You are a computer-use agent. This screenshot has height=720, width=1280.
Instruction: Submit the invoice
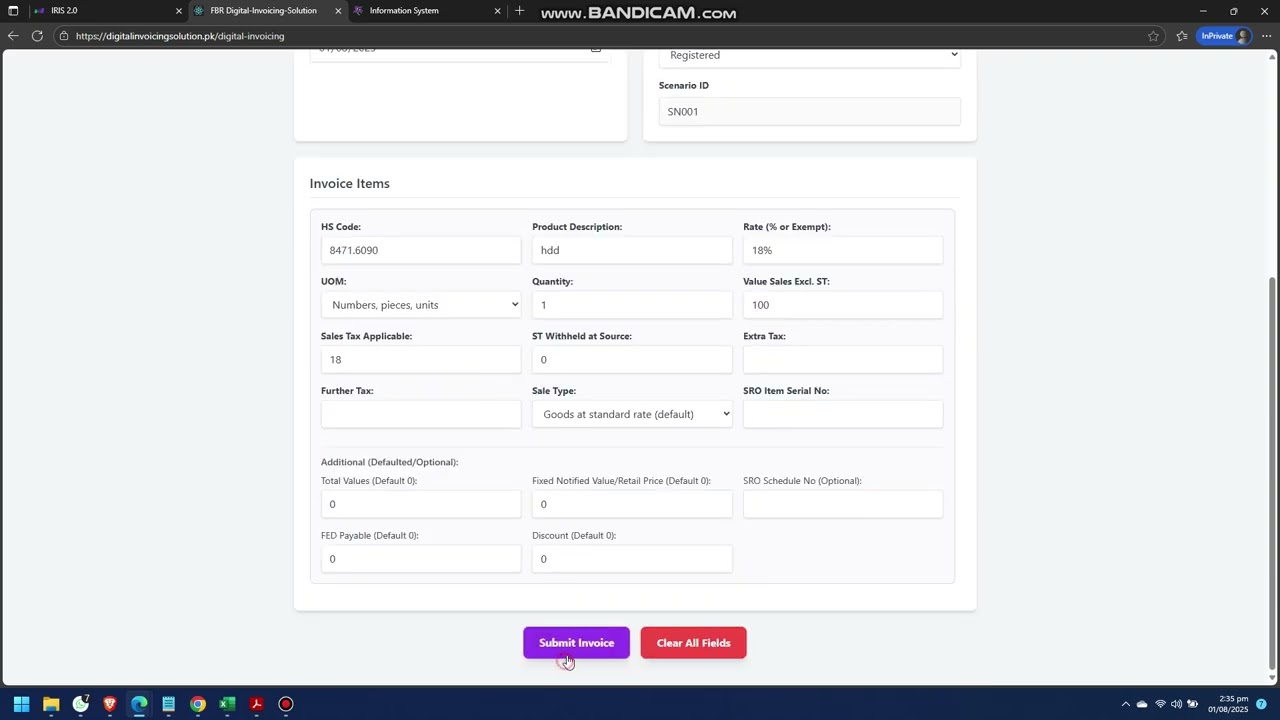(x=576, y=643)
